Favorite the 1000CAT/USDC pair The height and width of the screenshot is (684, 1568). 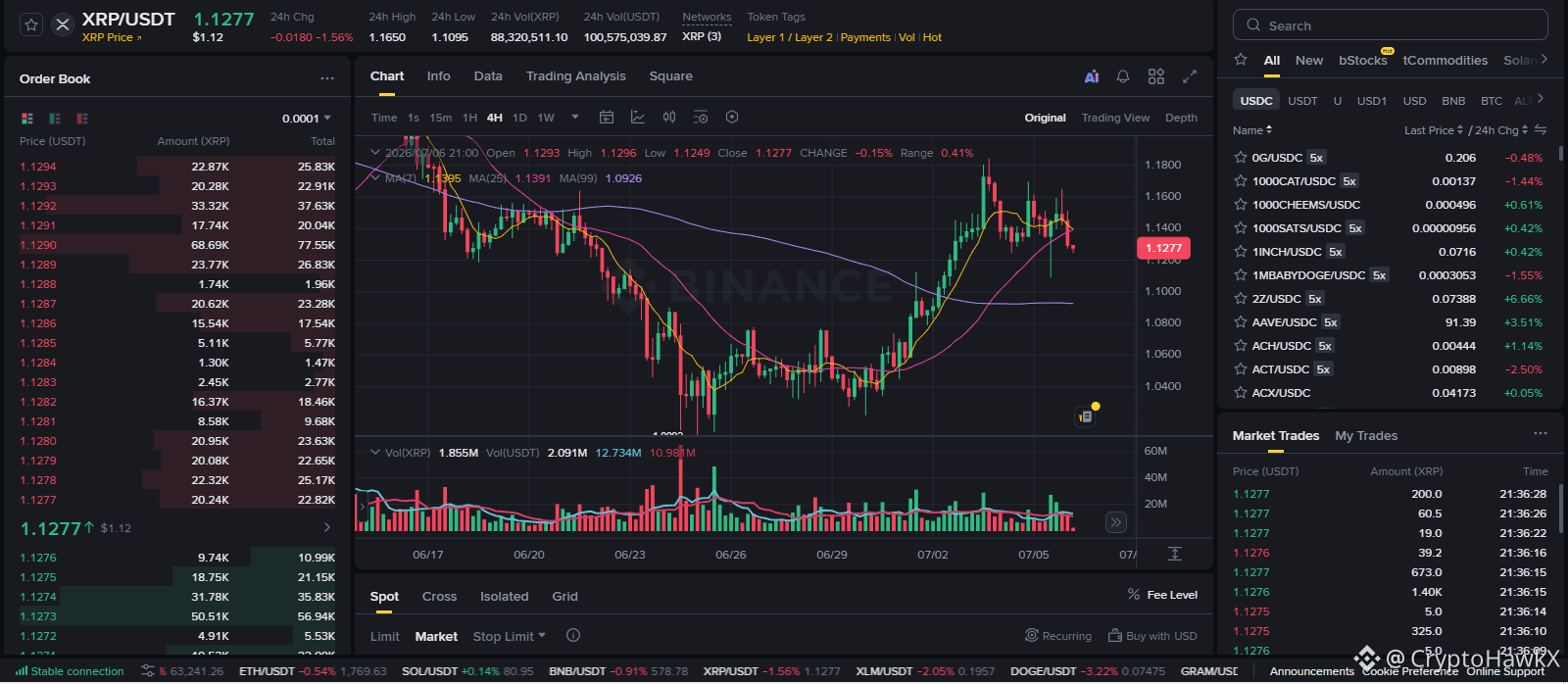tap(1241, 180)
